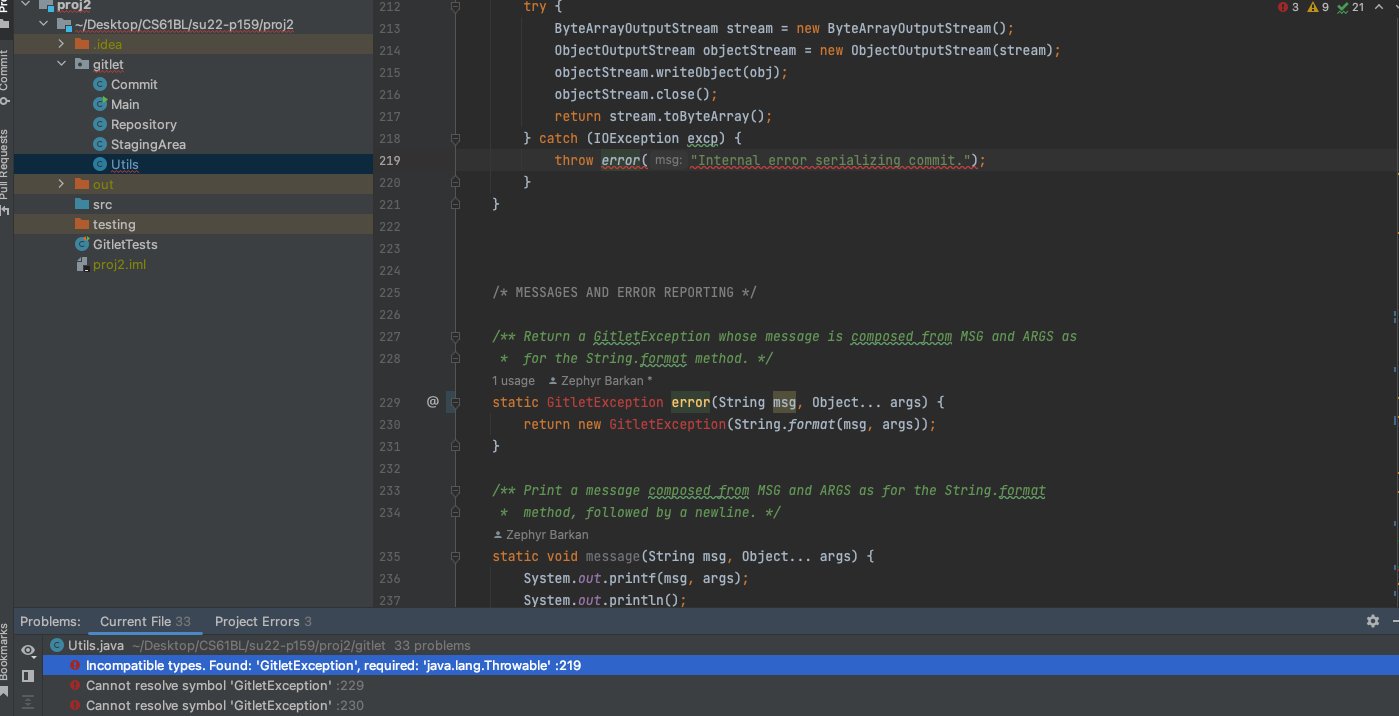The height and width of the screenshot is (716, 1399).
Task: Select the Current File tab
Action: click(144, 621)
